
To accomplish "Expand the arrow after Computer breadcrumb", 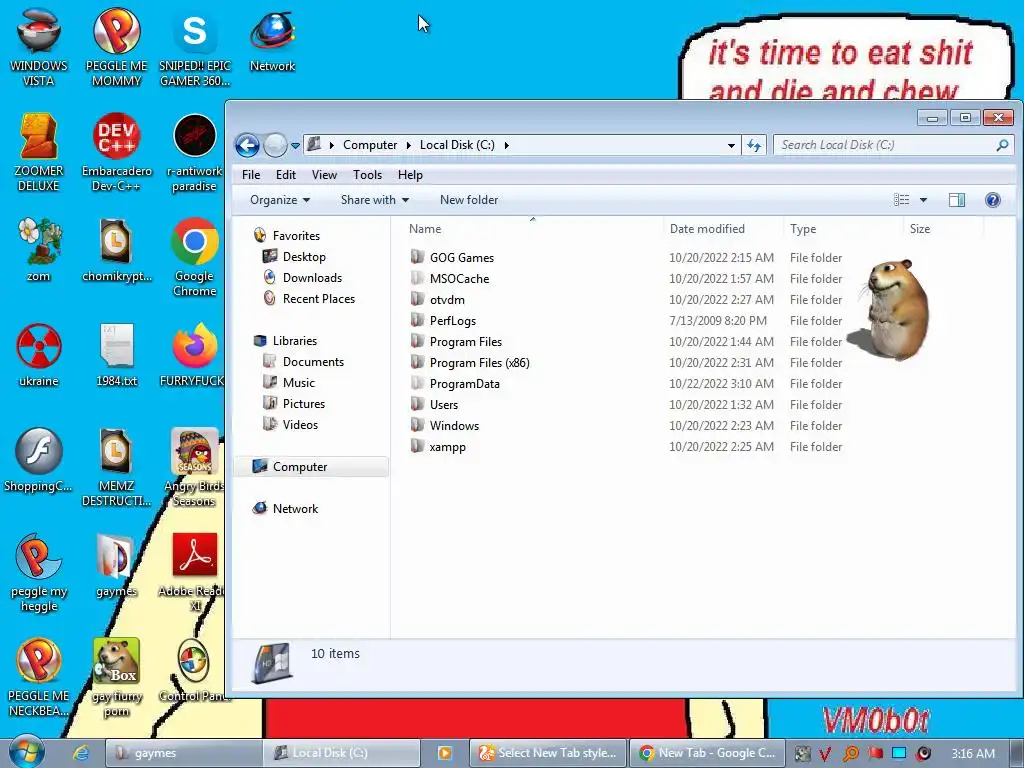I will [408, 145].
